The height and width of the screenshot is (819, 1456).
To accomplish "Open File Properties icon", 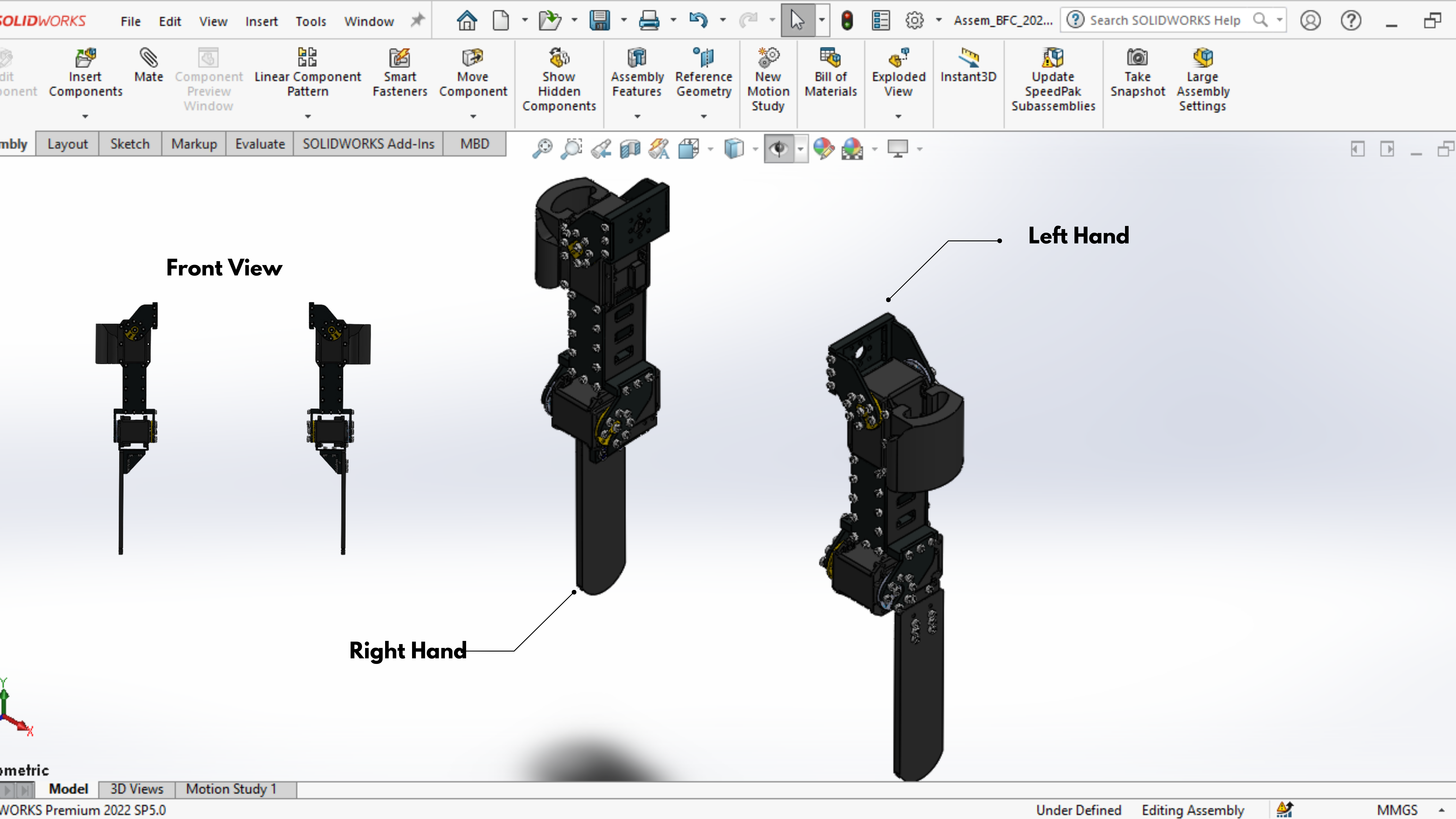I will [x=881, y=21].
